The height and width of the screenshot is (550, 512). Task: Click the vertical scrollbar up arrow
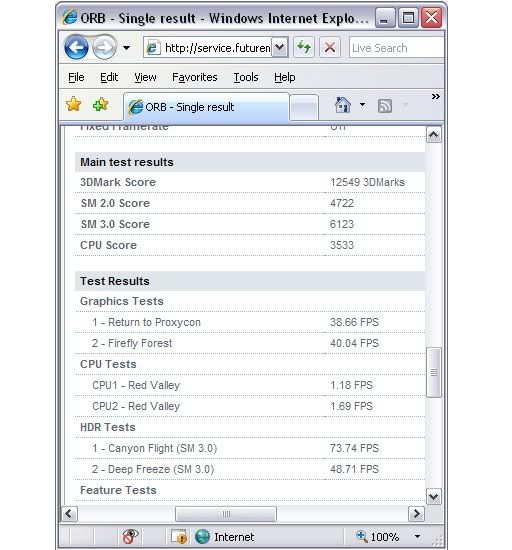click(x=434, y=135)
